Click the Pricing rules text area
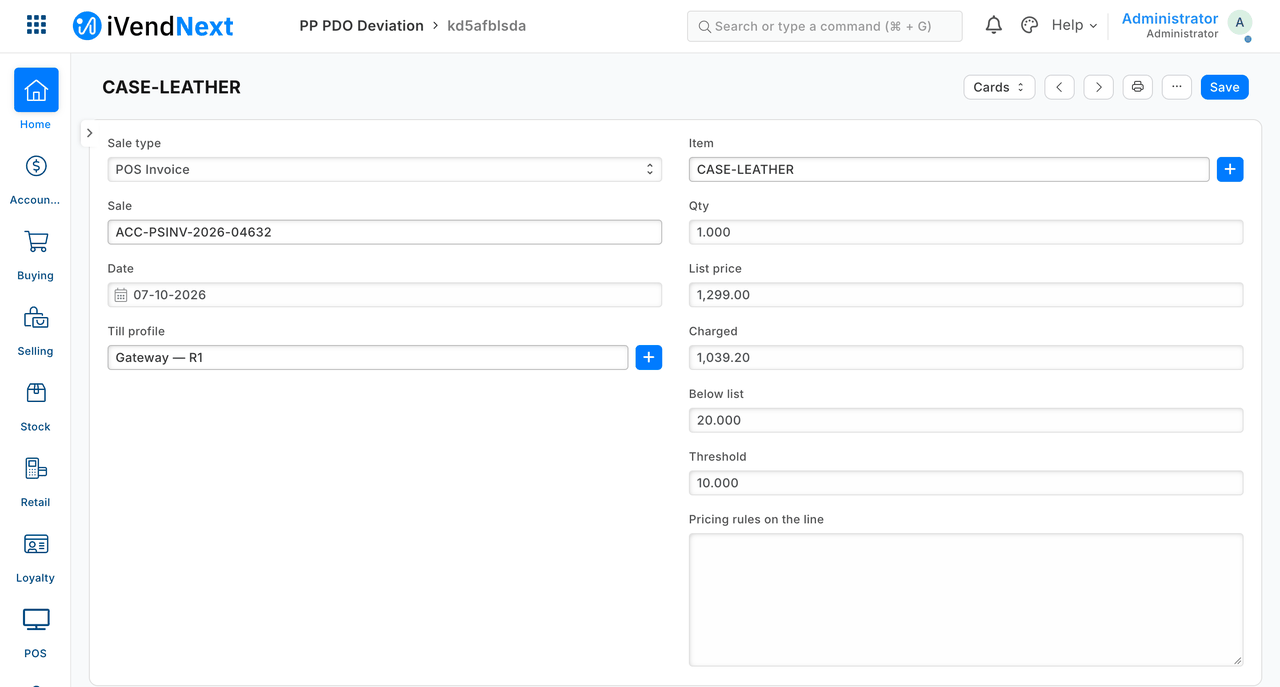The width and height of the screenshot is (1280, 687). (966, 600)
